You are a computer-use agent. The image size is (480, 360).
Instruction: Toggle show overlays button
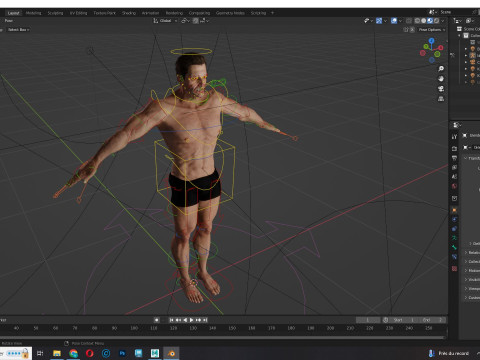394,21
